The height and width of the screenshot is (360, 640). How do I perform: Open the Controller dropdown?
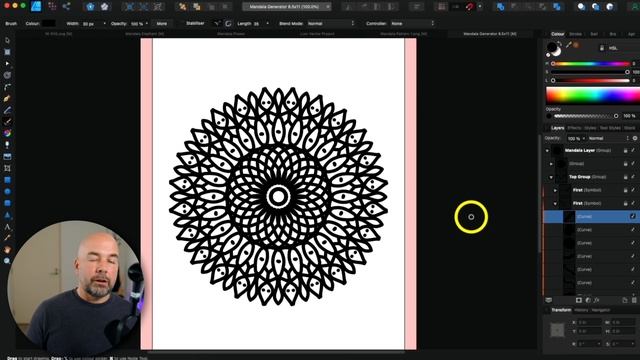[412, 24]
